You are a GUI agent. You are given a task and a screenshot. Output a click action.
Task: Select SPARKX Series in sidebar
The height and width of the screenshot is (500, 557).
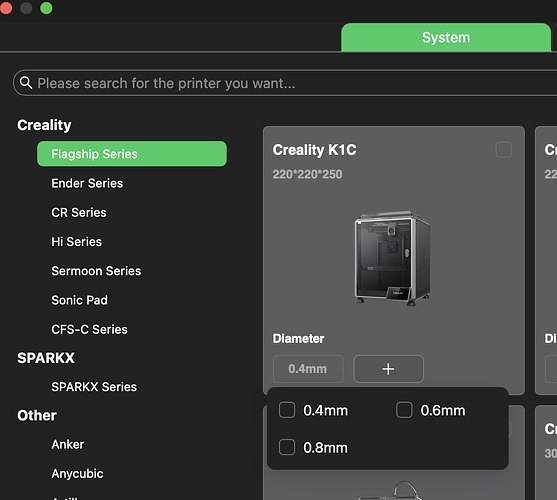tap(94, 387)
